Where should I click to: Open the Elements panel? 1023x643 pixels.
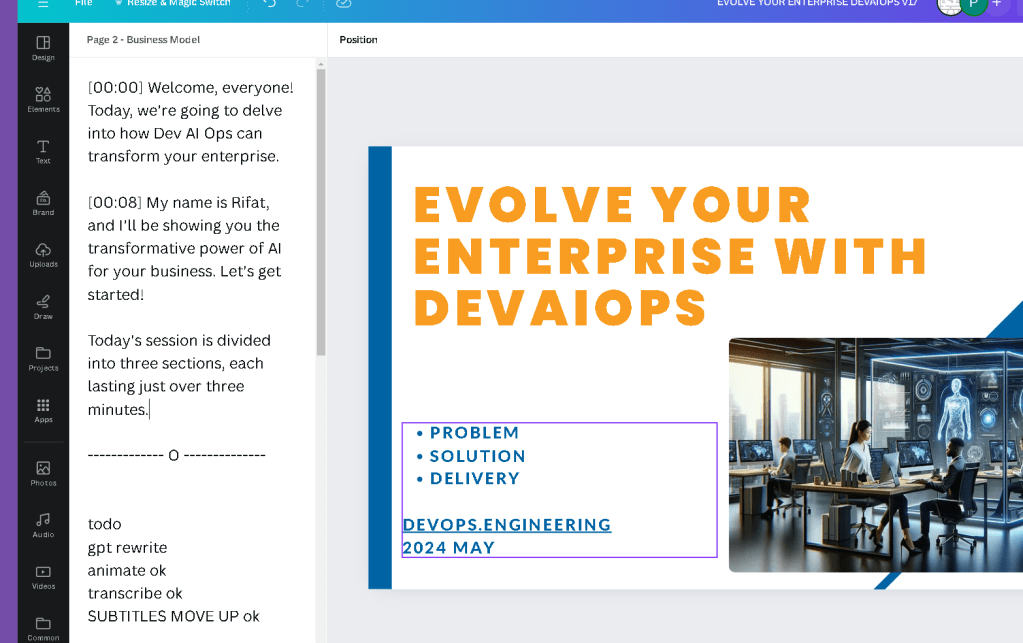[x=43, y=100]
